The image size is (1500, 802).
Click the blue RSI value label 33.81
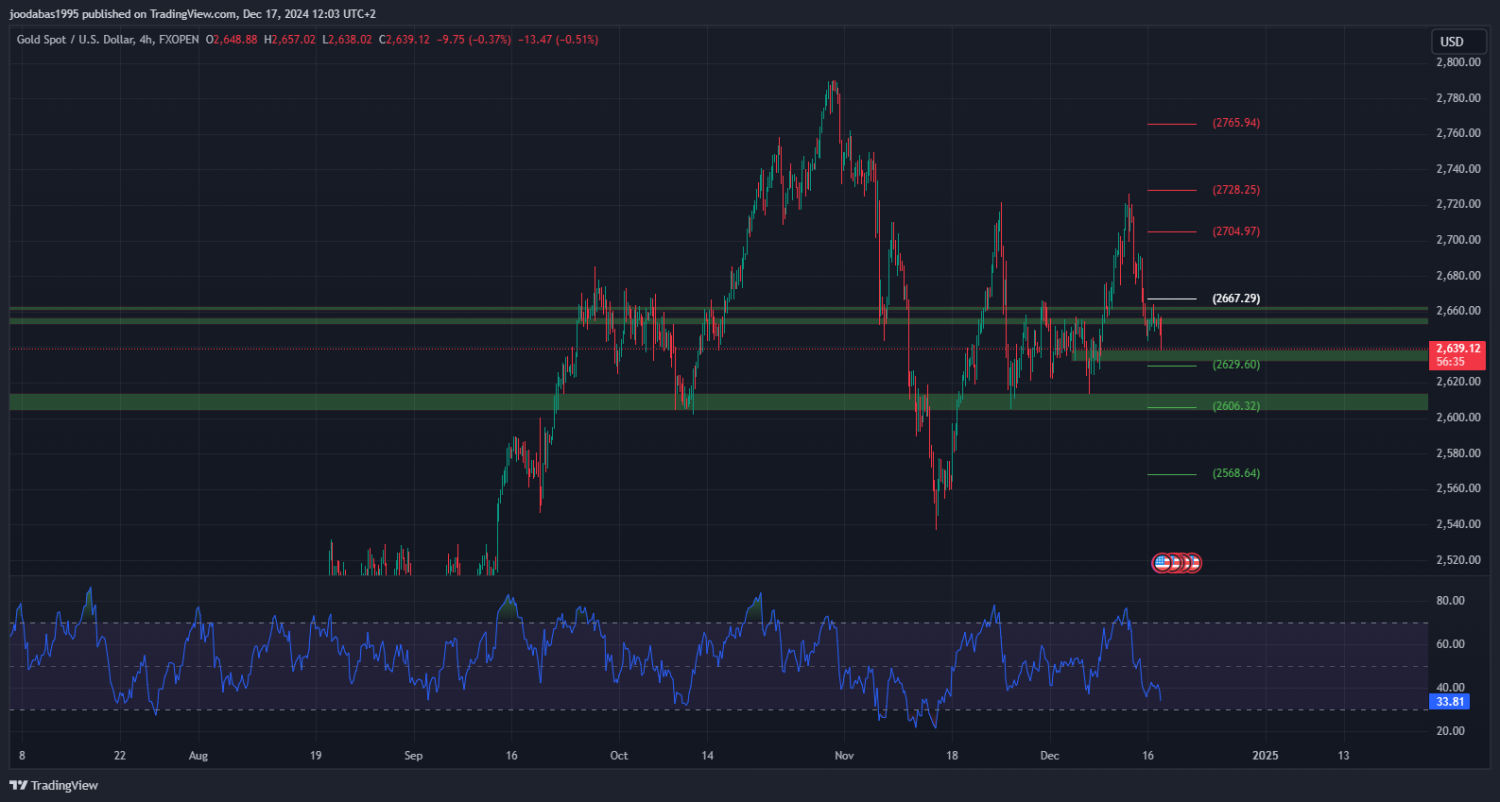1450,702
